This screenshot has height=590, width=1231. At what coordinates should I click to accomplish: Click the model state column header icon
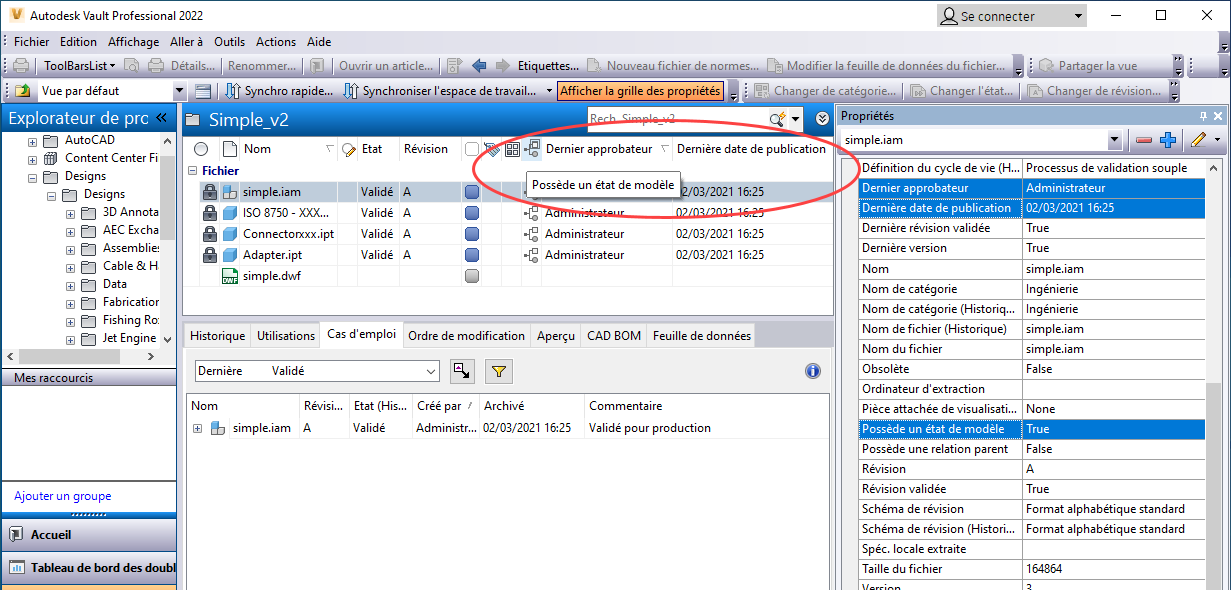532,150
